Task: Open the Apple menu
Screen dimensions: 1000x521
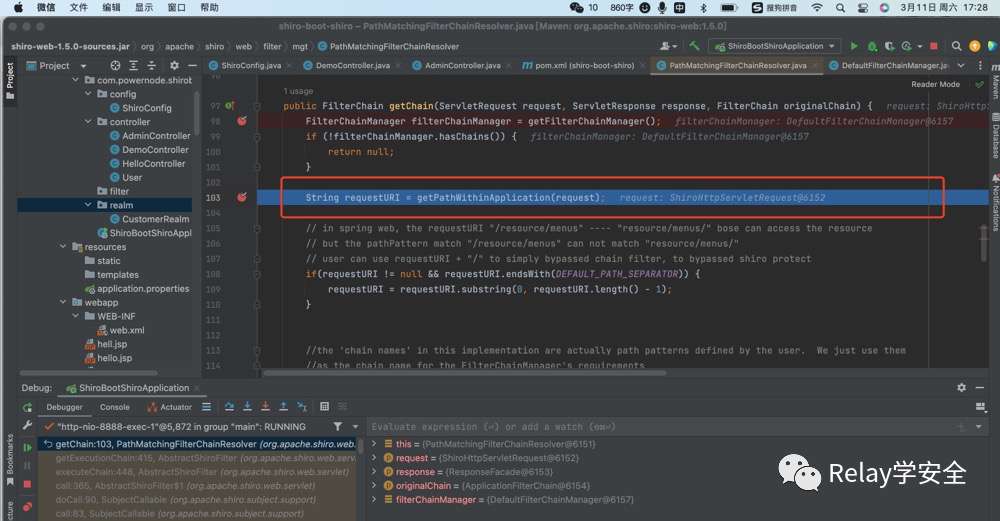Action: pyautogui.click(x=17, y=8)
